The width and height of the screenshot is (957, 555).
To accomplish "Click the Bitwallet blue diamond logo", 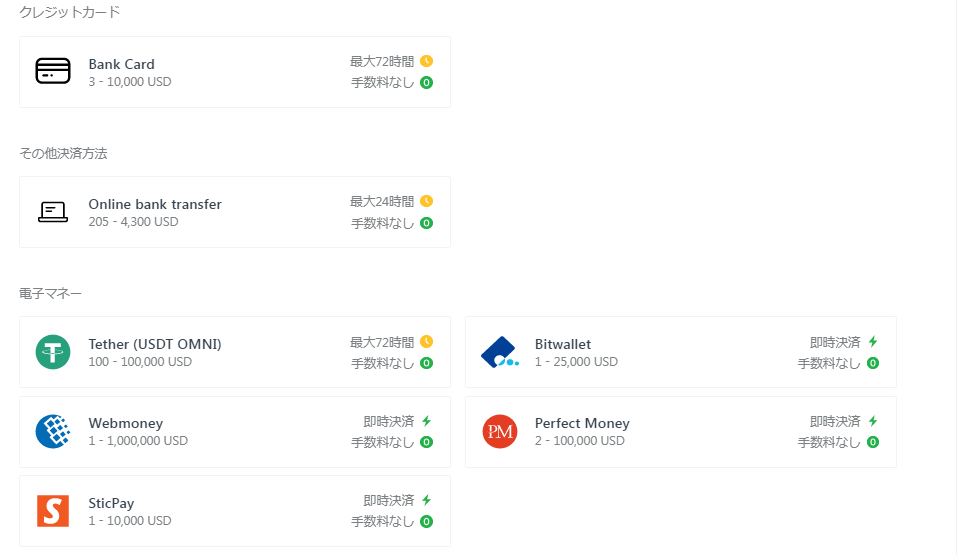I will (x=500, y=352).
